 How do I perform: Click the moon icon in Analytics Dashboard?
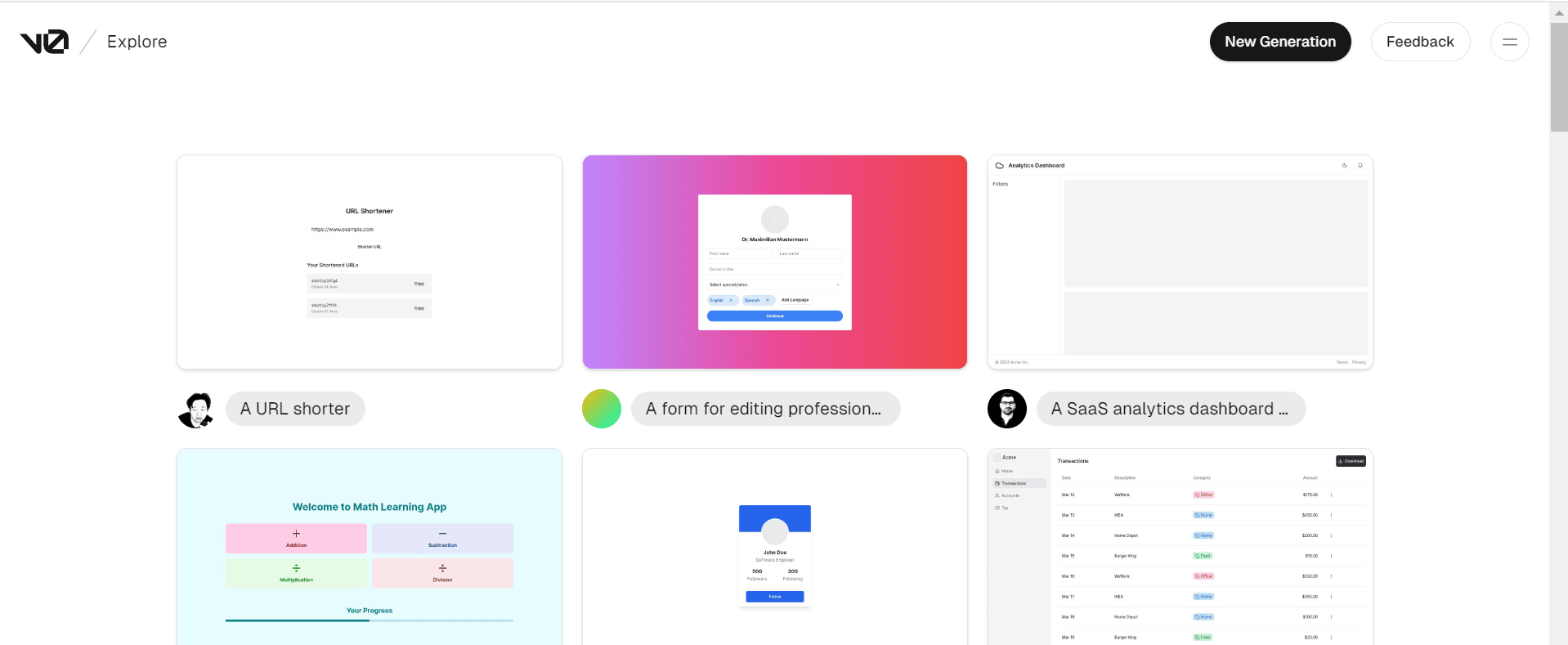1344,165
